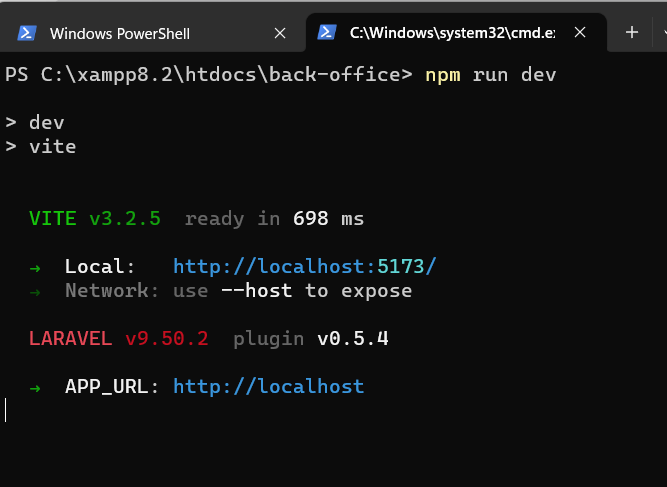Image resolution: width=667 pixels, height=487 pixels.
Task: Click the dim arrow beside Network
Action: pos(35,292)
